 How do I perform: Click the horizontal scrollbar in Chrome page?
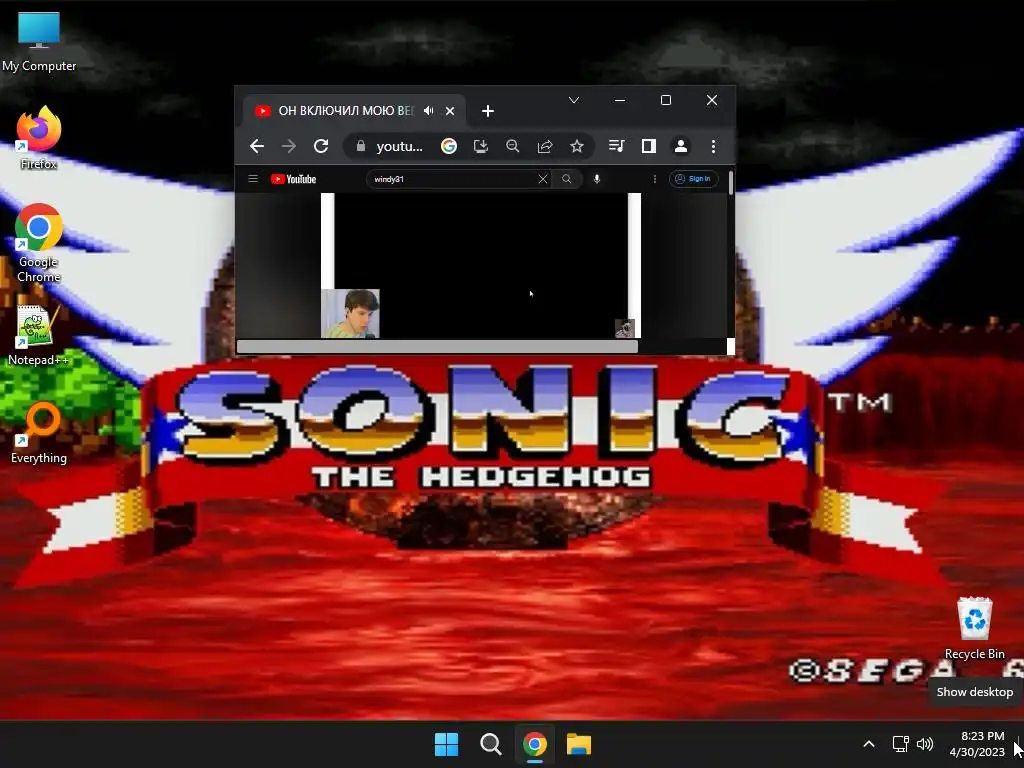click(x=437, y=347)
